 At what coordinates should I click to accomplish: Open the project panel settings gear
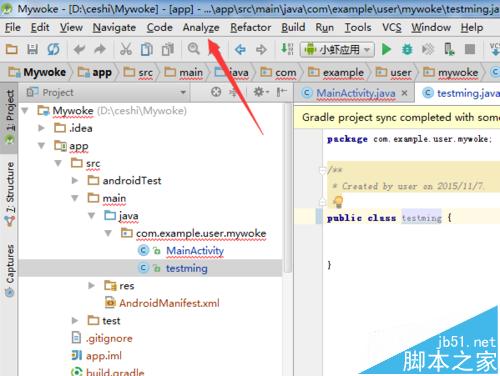tap(260, 92)
